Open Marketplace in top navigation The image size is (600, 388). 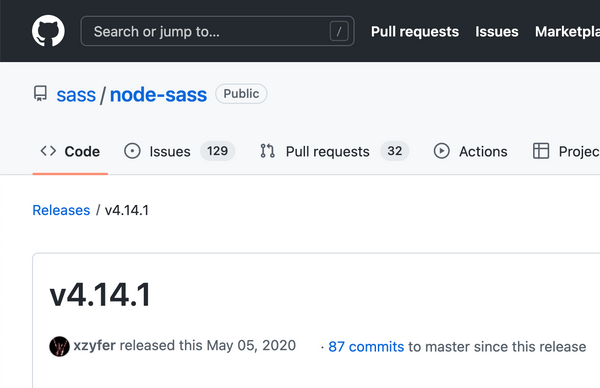(567, 31)
